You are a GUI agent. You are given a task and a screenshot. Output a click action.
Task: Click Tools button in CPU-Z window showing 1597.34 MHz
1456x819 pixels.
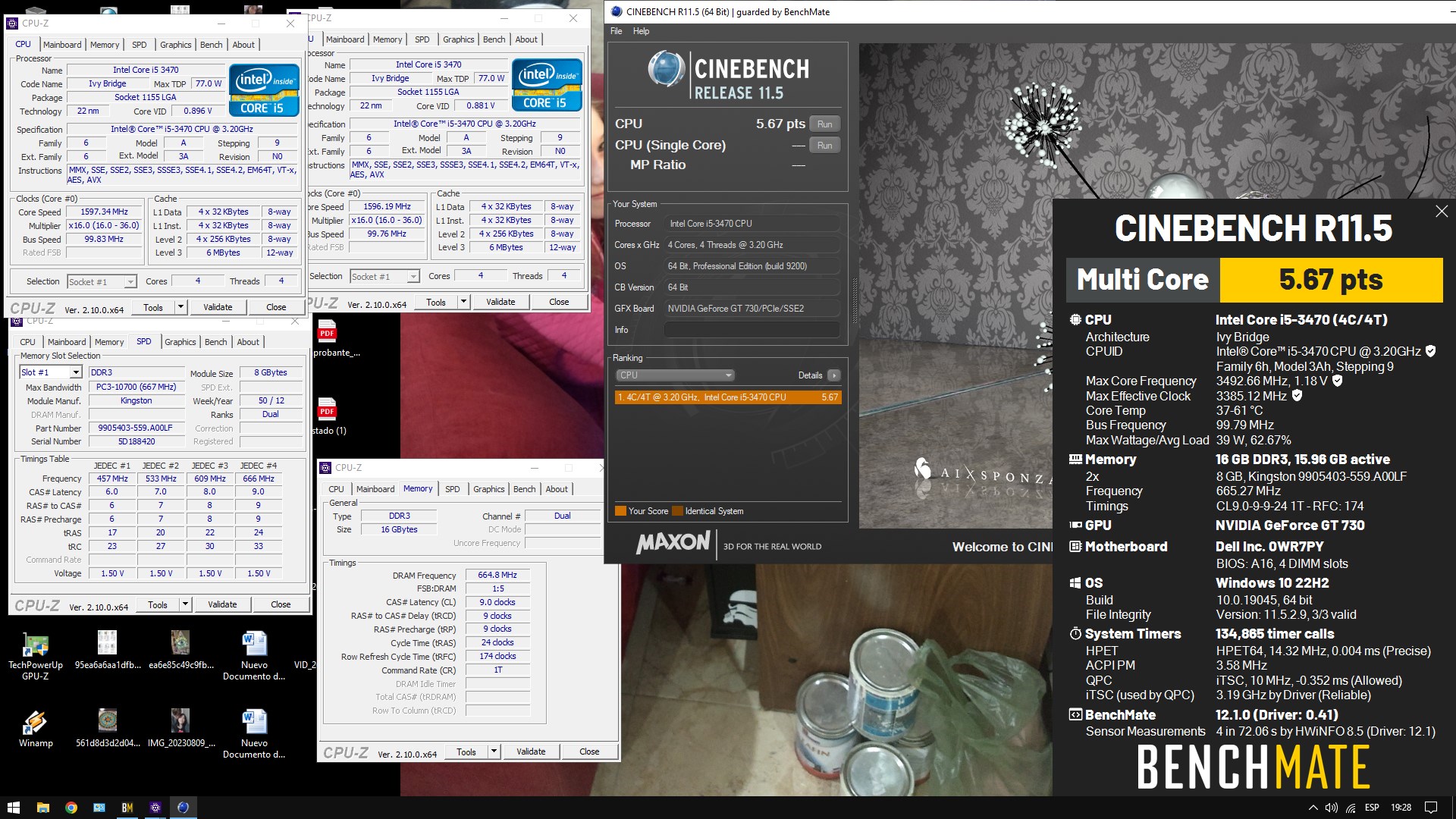pos(153,307)
